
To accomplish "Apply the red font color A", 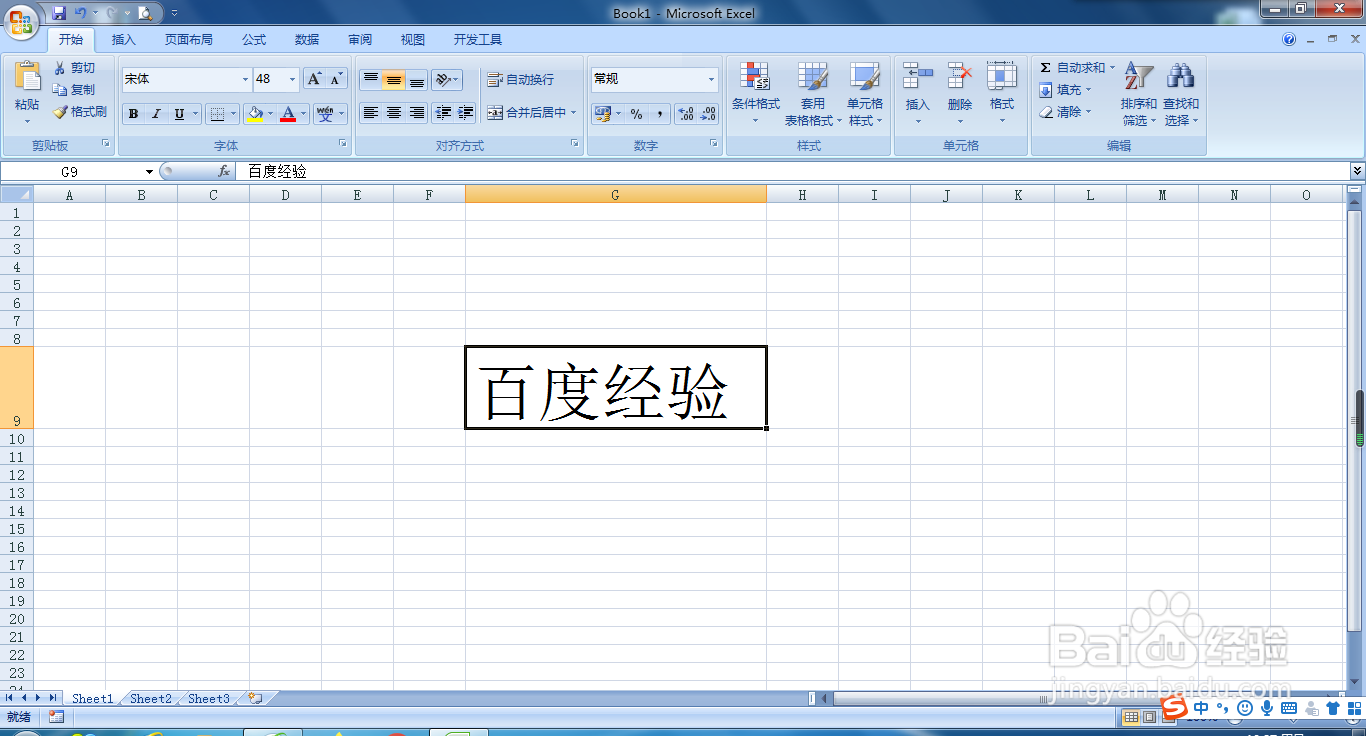I will click(x=288, y=114).
